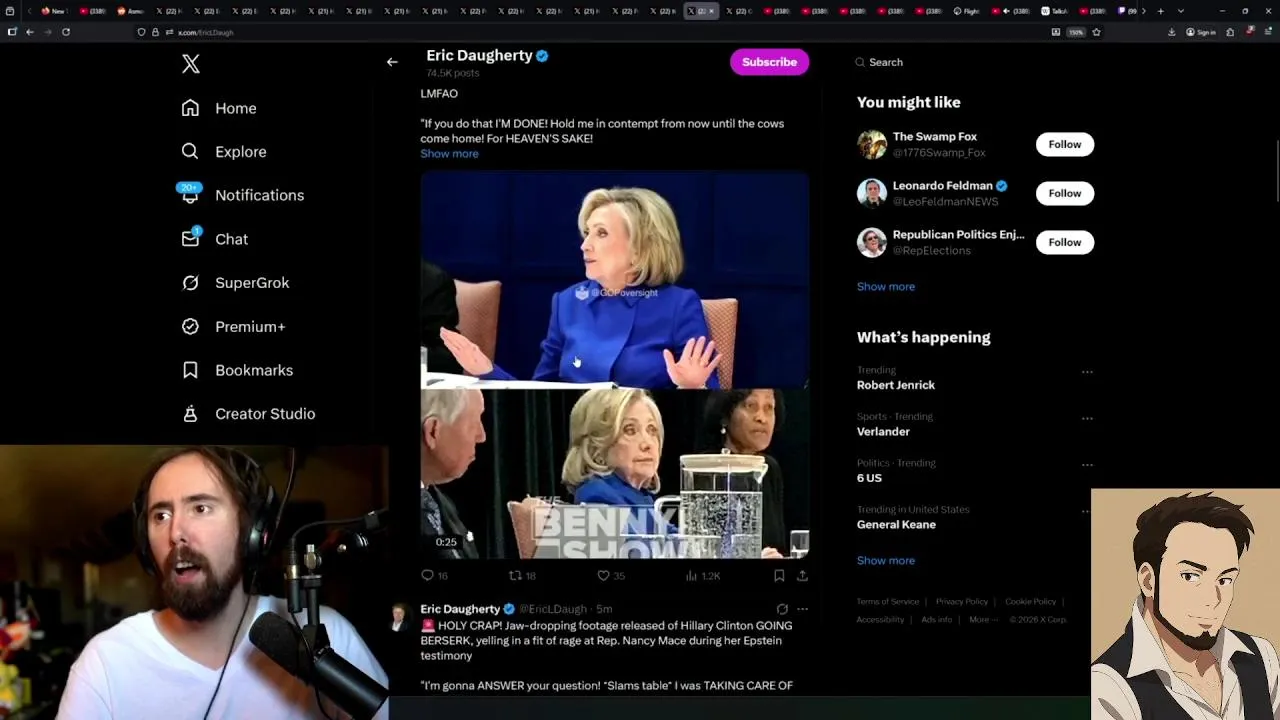Open Eric Daugherty avatar on lower tweet
This screenshot has width=1280, height=720.
pyautogui.click(x=398, y=617)
